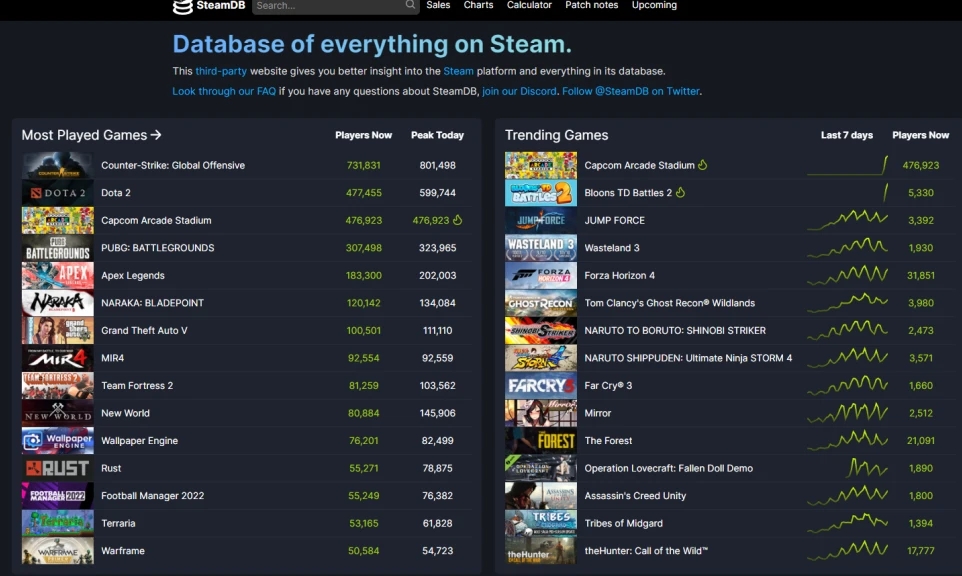The height and width of the screenshot is (576, 962).
Task: Go to the Calculator page
Action: click(529, 5)
